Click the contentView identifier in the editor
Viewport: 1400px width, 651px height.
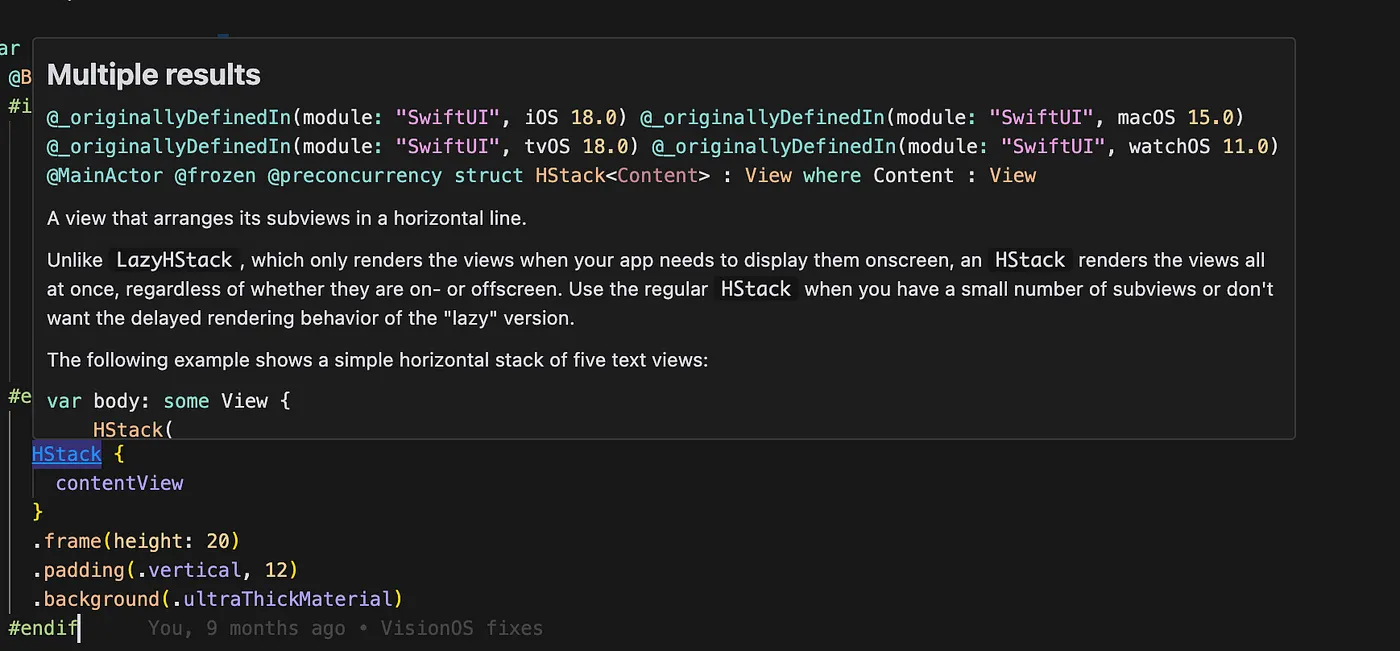(119, 483)
